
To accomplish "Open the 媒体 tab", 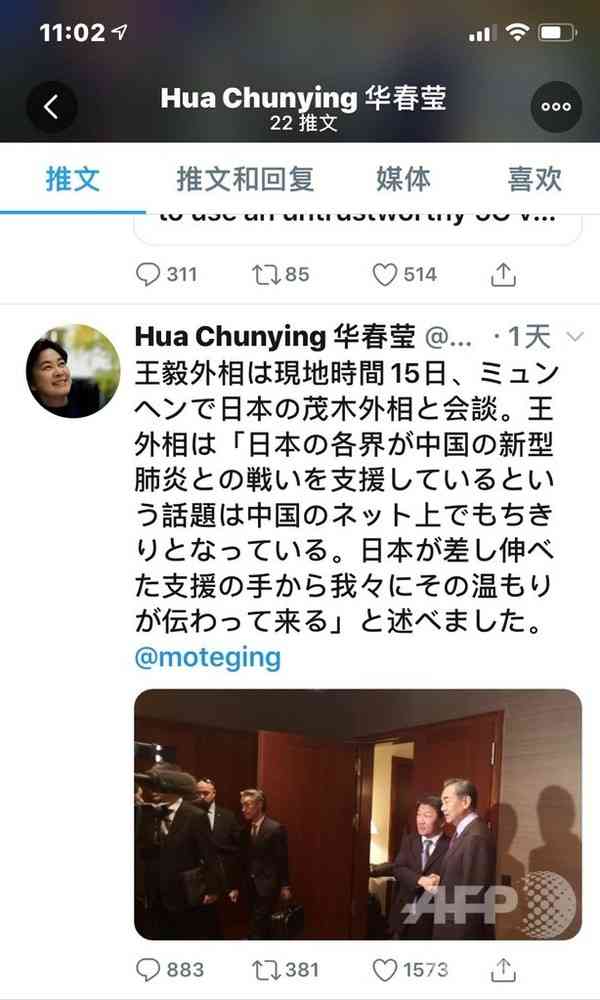I will tap(404, 179).
